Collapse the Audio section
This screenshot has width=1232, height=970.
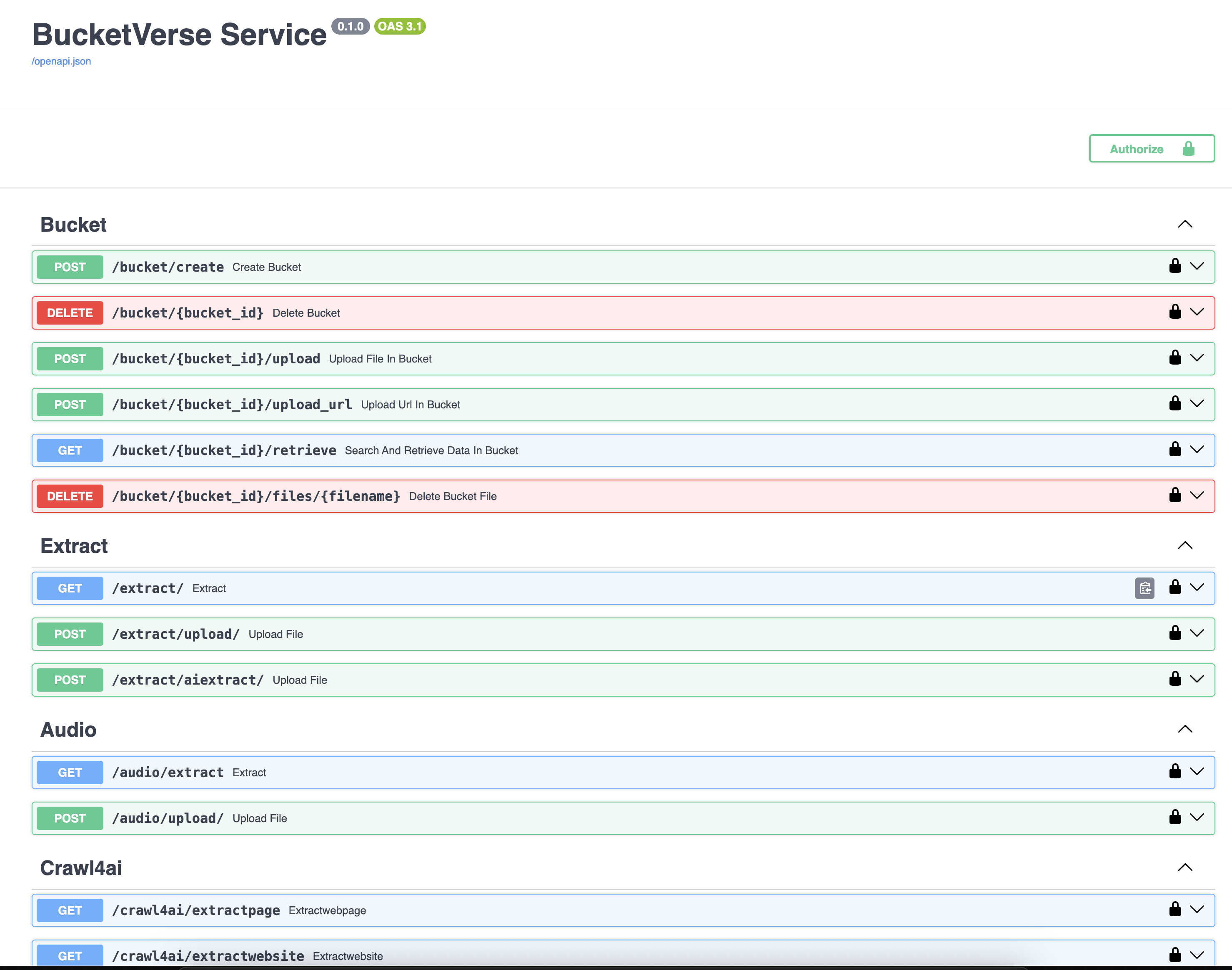(1185, 729)
